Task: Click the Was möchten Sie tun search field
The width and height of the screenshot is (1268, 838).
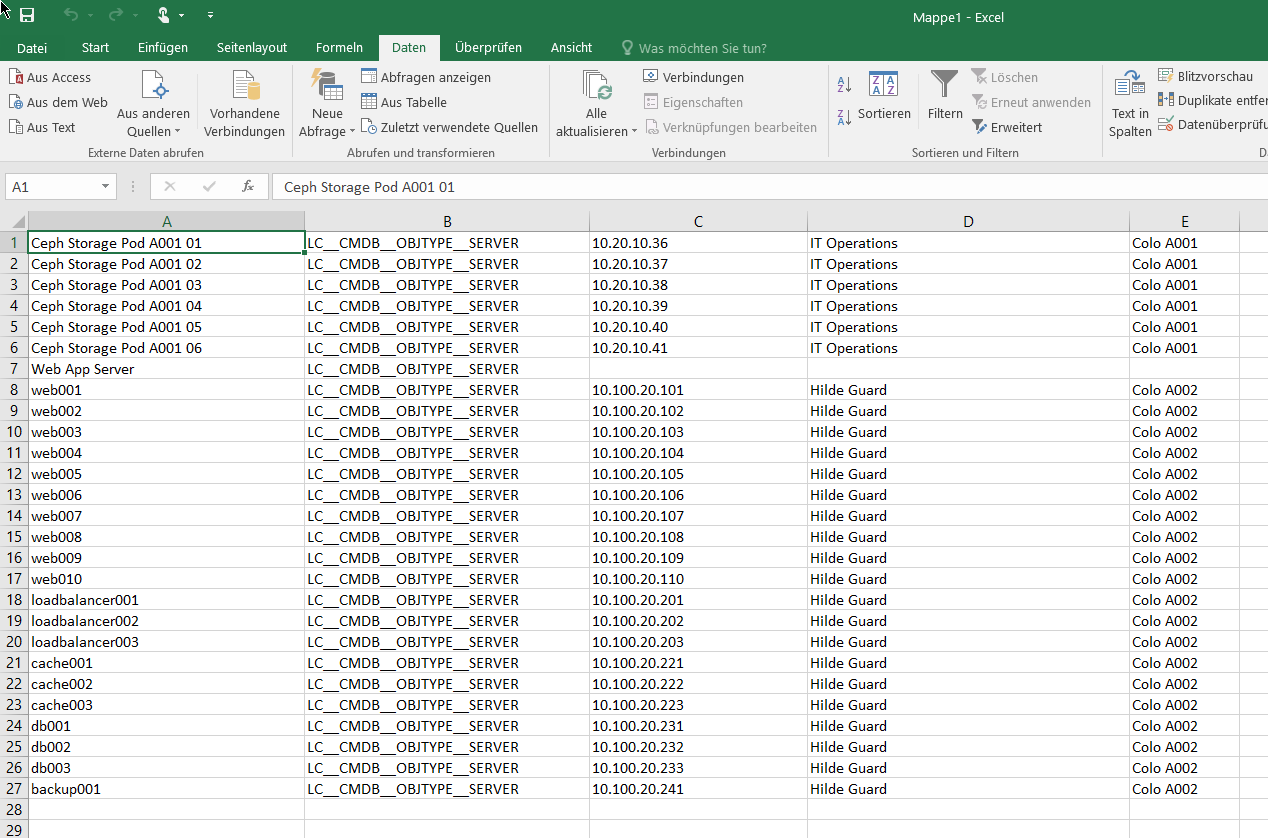Action: point(702,48)
